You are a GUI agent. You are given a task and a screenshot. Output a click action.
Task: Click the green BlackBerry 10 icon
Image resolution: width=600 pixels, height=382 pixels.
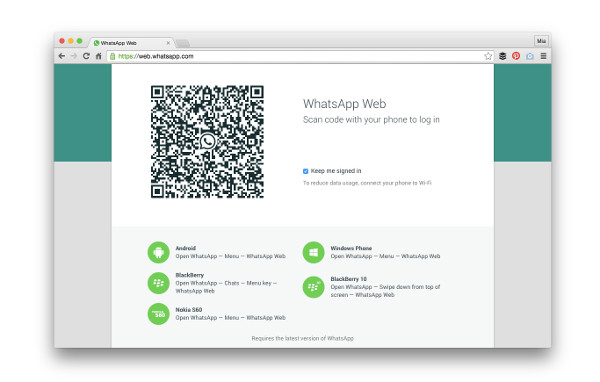313,287
